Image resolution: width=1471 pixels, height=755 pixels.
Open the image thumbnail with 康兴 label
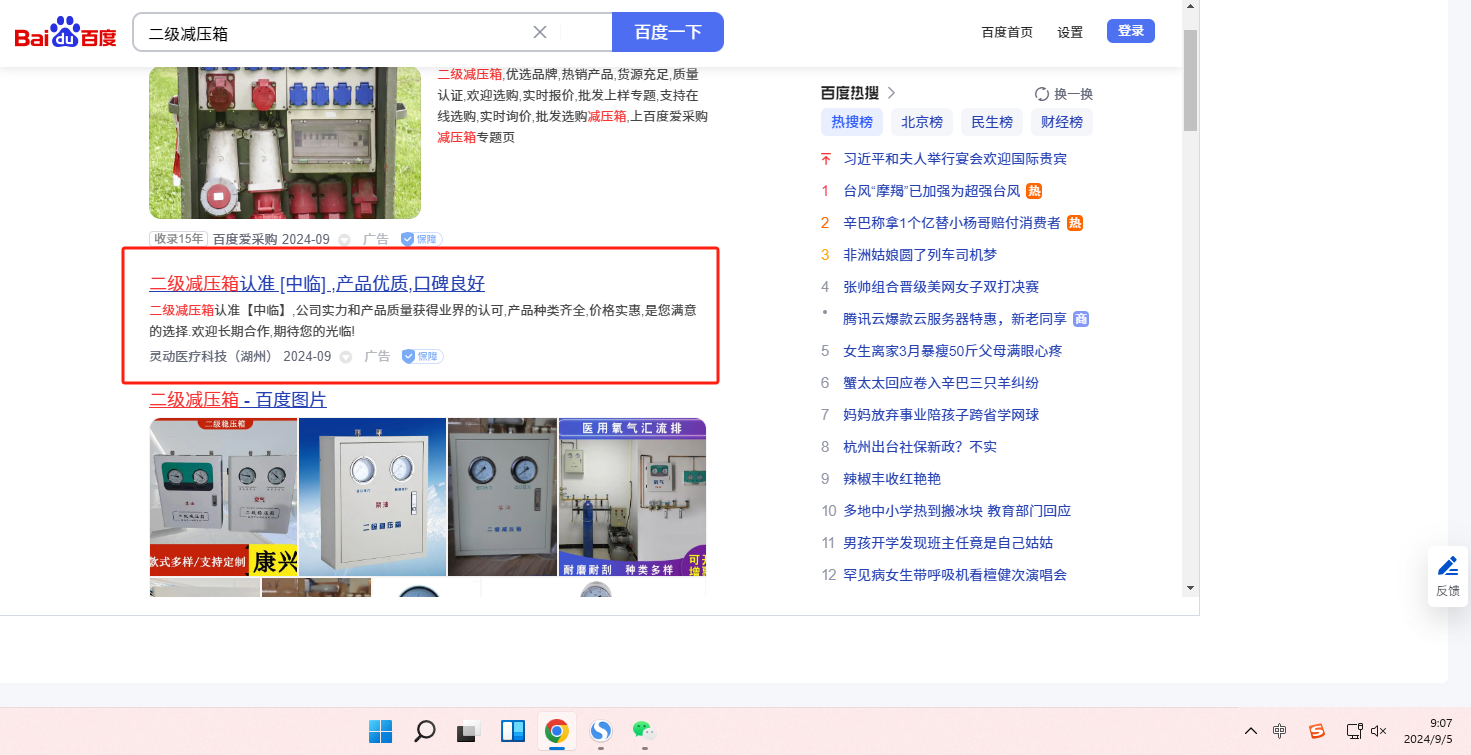tap(223, 497)
